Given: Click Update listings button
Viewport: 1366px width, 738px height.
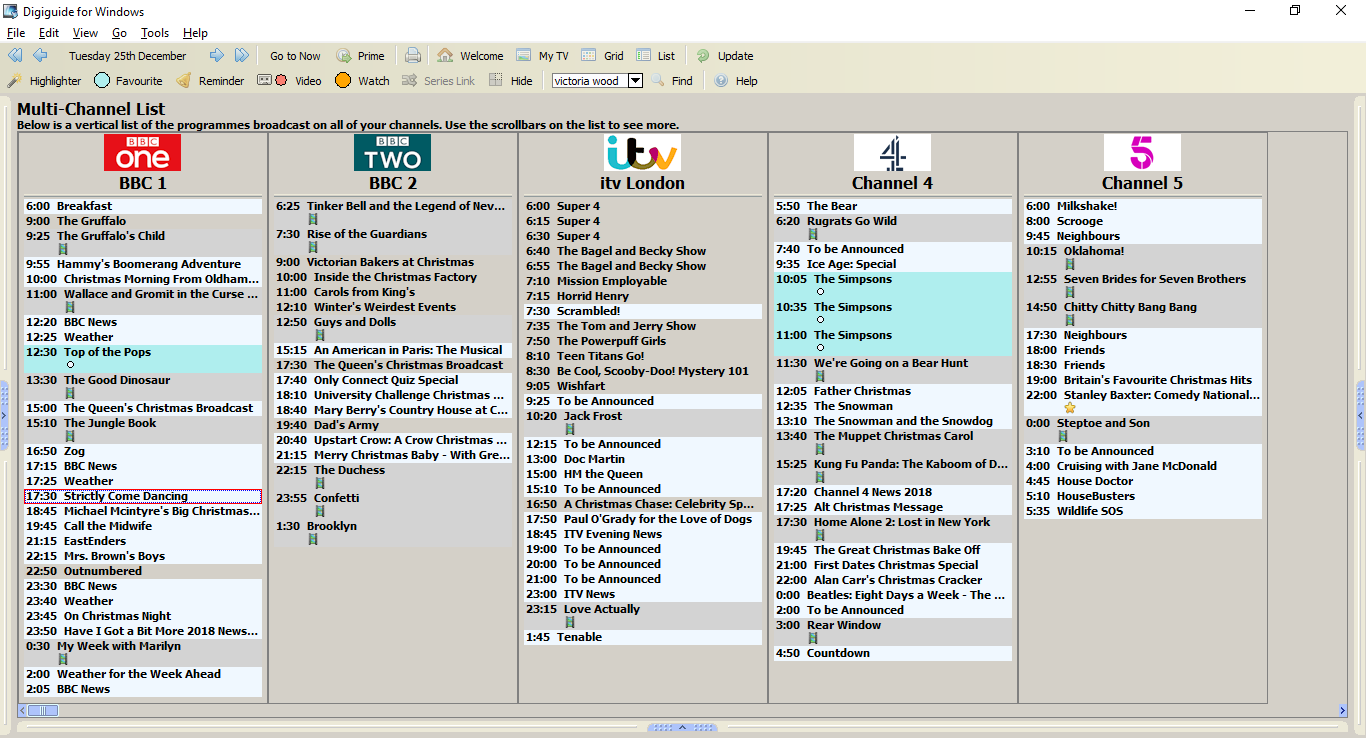Looking at the screenshot, I should pos(725,56).
